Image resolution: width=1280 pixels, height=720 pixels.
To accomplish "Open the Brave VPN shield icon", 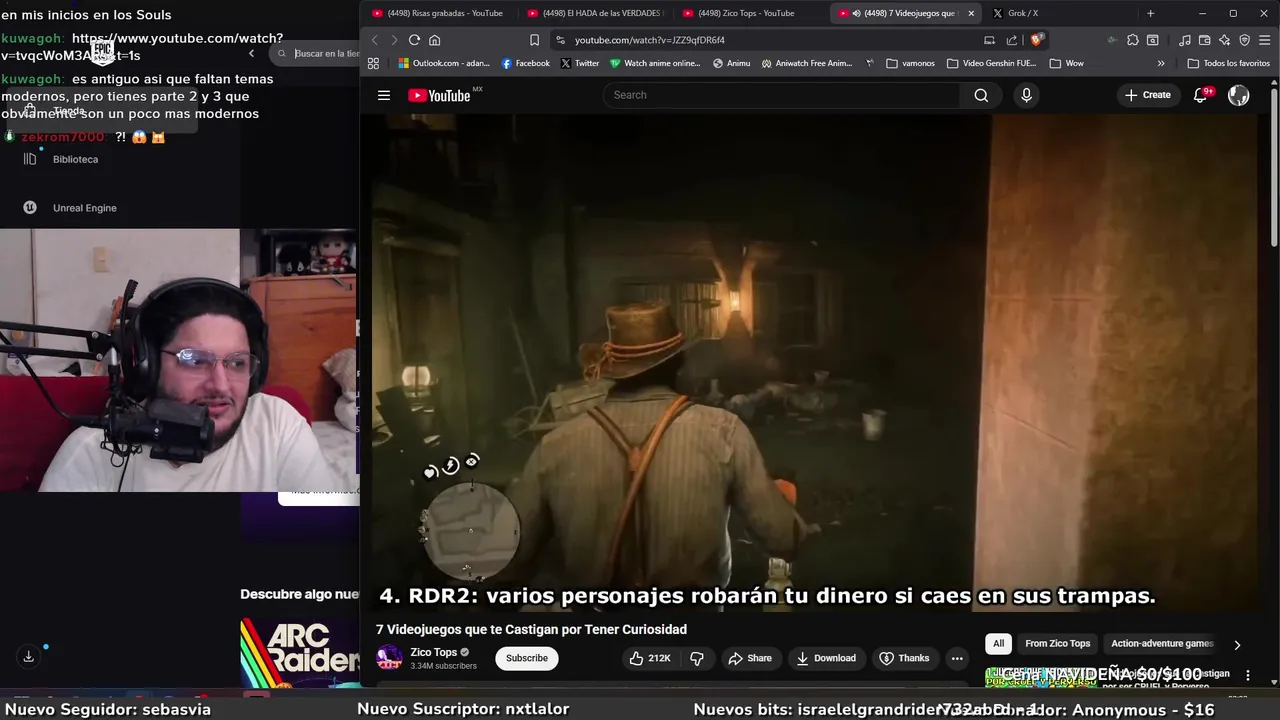I will click(x=1245, y=40).
